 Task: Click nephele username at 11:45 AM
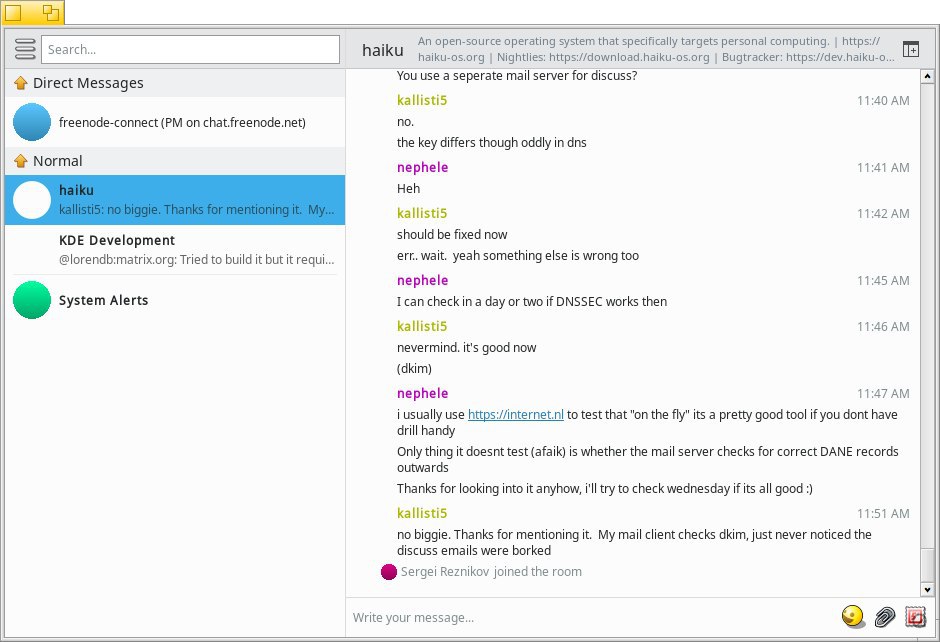423,281
